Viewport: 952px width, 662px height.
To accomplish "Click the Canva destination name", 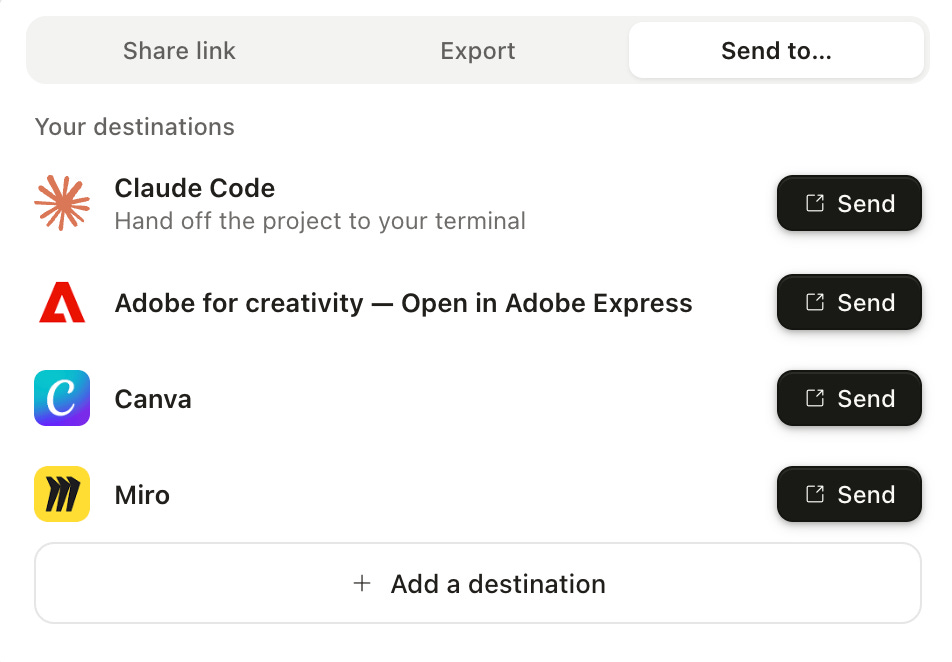I will (x=153, y=399).
